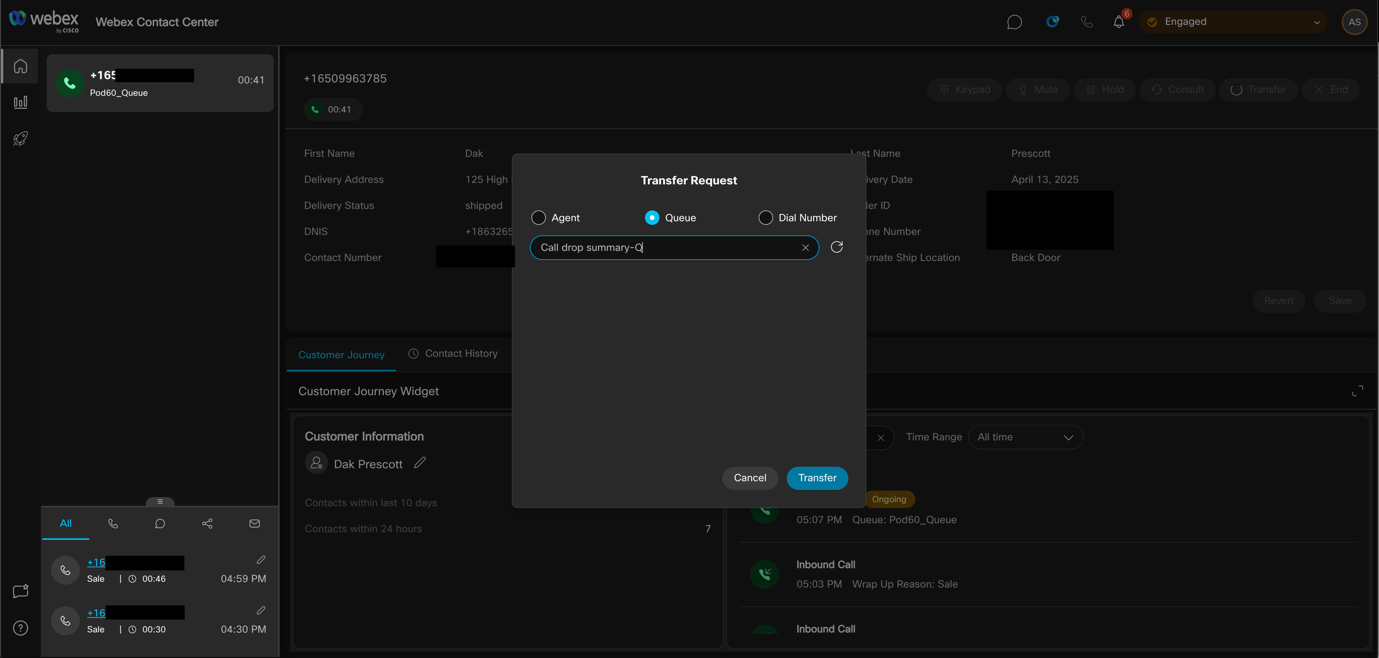Viewport: 1379px width, 658px height.
Task: Click the Home icon in left sidebar
Action: 20,66
